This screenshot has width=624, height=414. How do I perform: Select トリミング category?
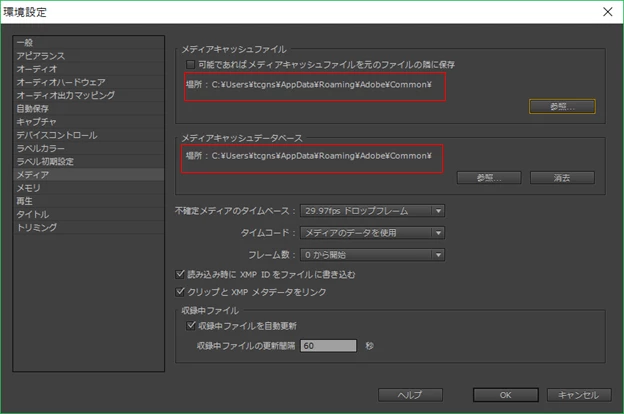(88, 227)
